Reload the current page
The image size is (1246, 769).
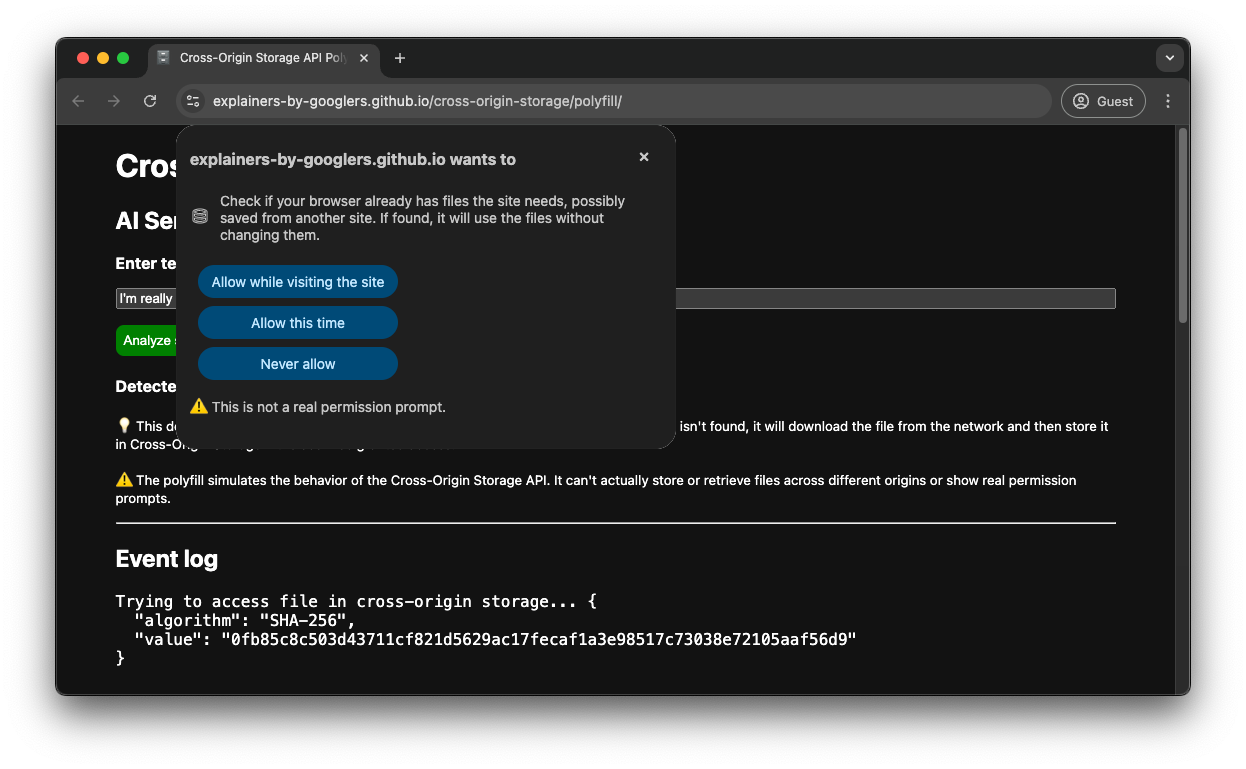(150, 101)
